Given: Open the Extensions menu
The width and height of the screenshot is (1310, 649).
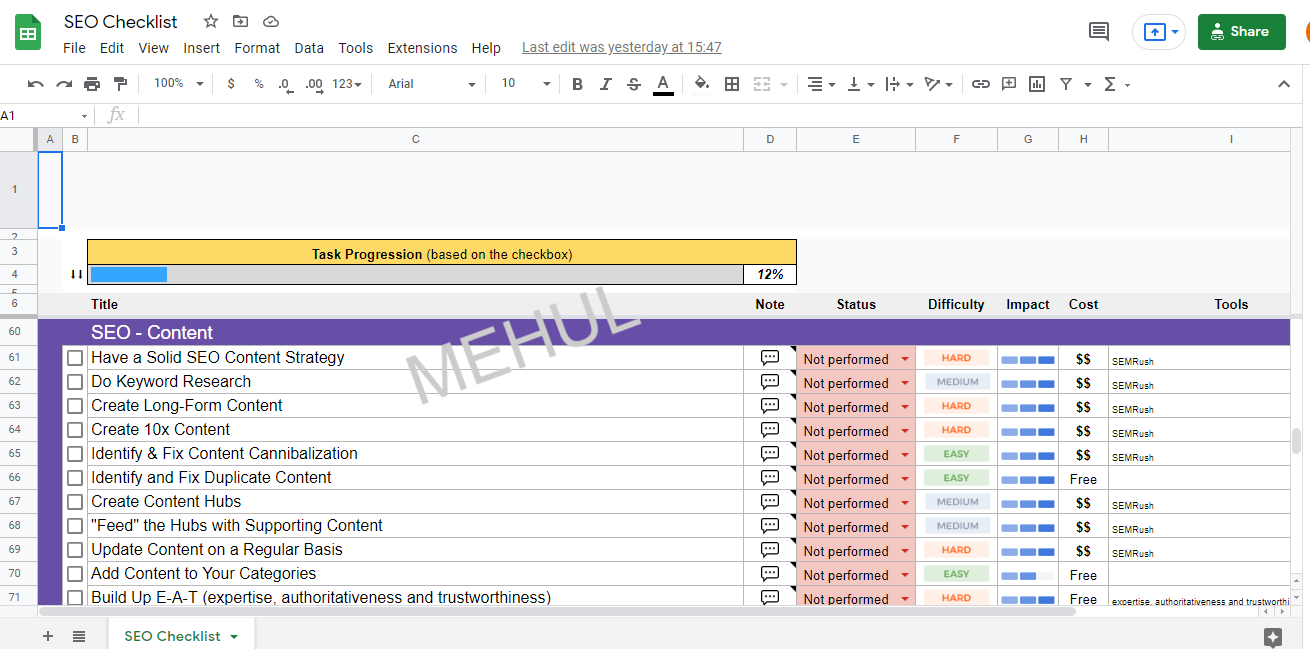Looking at the screenshot, I should [x=422, y=48].
